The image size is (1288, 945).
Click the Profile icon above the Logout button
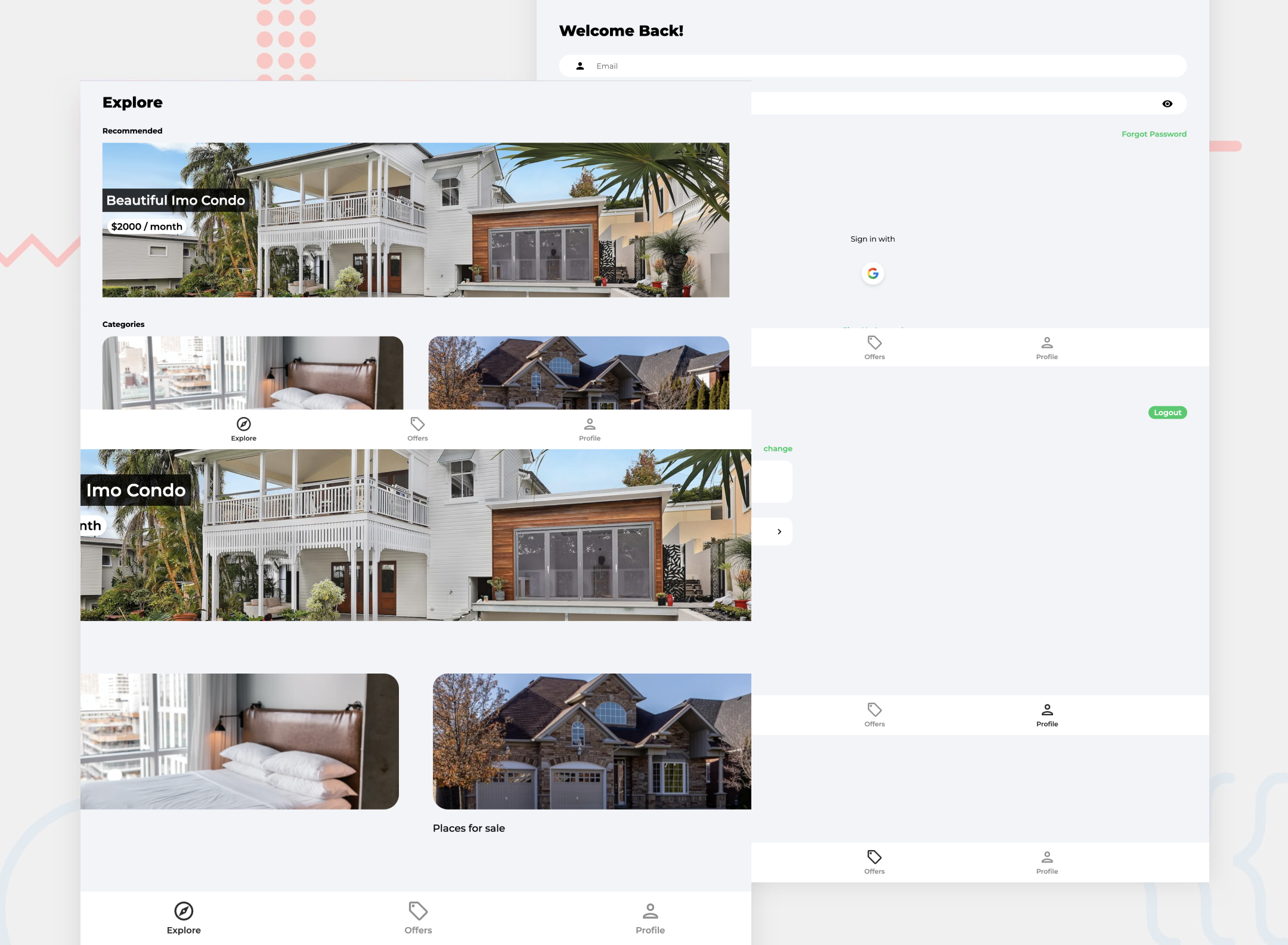(x=1047, y=342)
